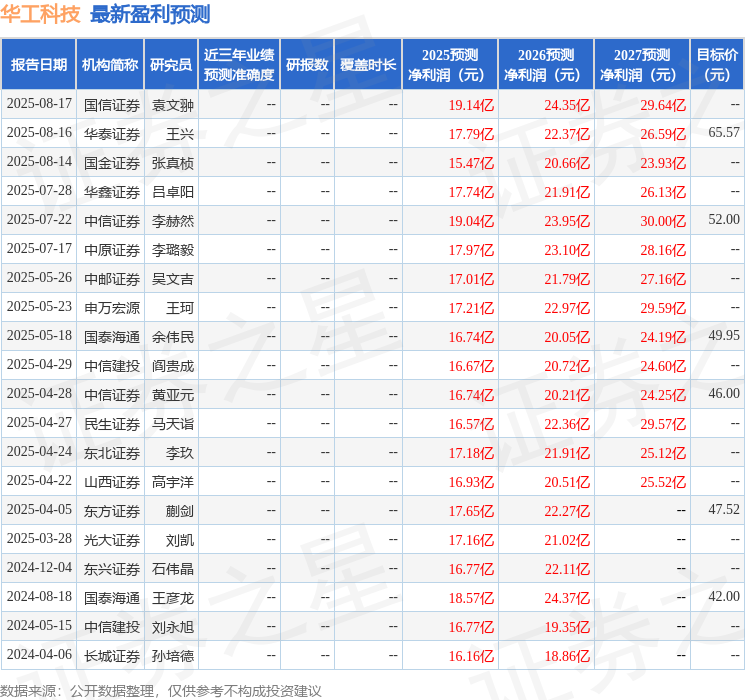
Task: Click the 2026预测净利润 column header
Action: 545,65
